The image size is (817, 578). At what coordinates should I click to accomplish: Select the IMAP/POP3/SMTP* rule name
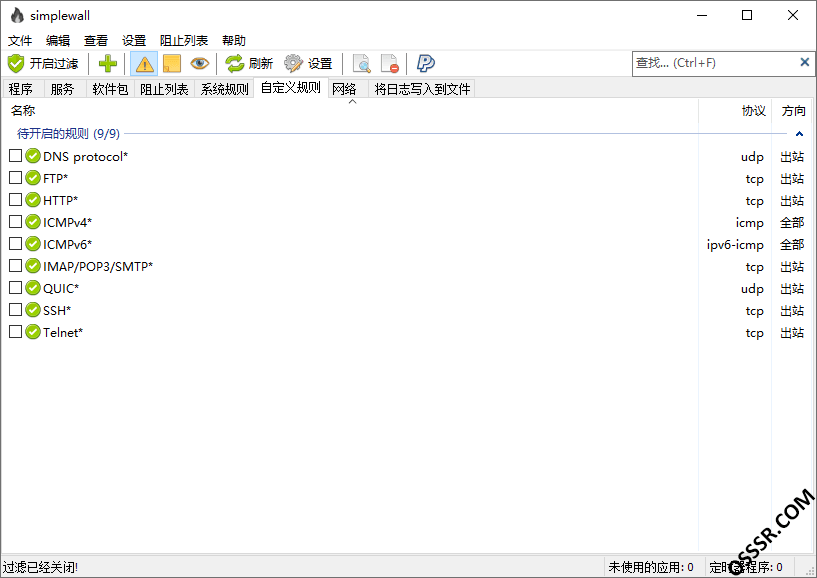tap(98, 266)
